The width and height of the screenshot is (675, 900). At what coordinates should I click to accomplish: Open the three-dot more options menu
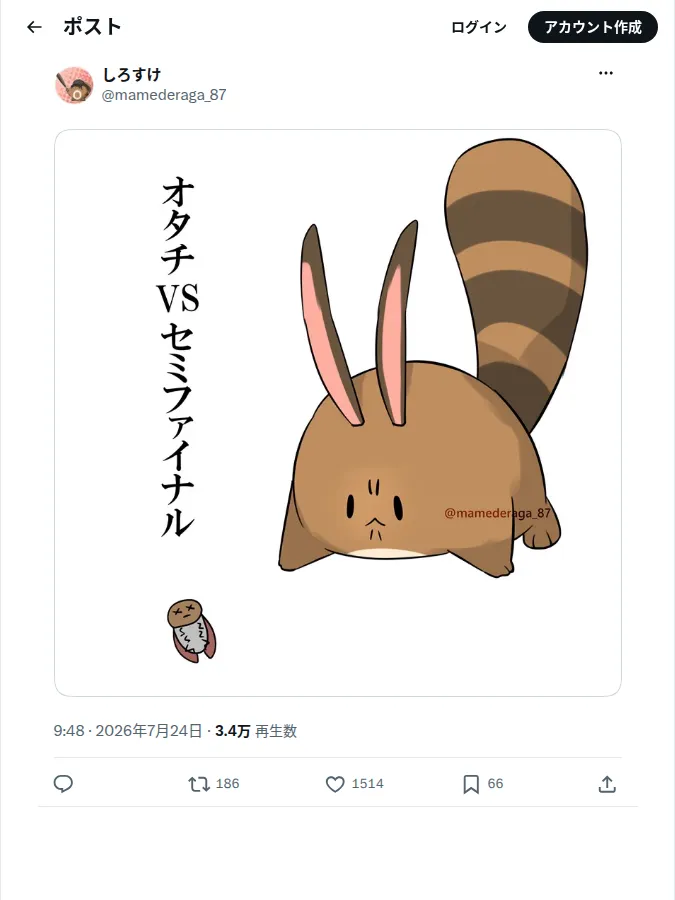tap(606, 73)
